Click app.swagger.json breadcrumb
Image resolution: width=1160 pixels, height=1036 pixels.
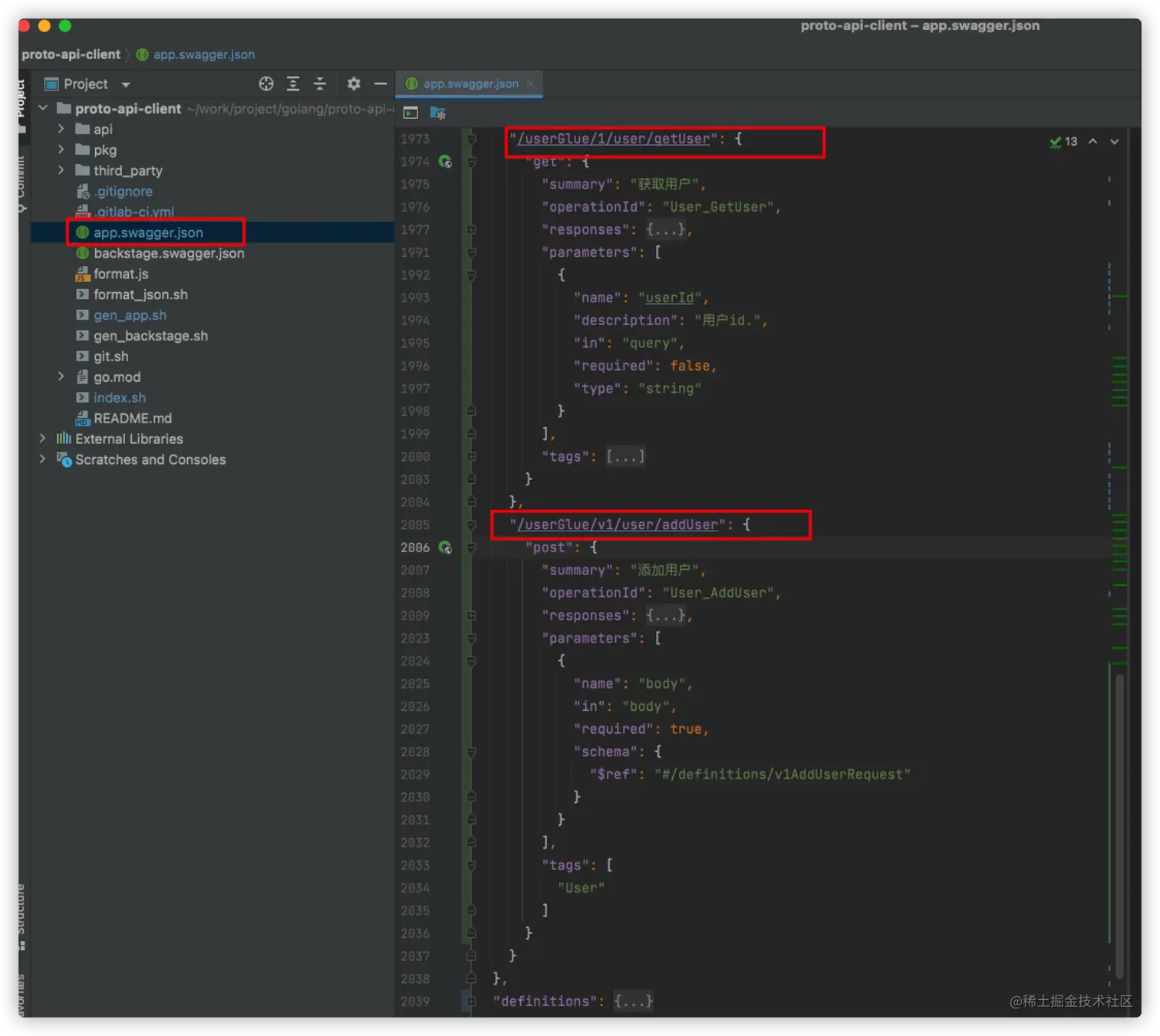pos(196,54)
